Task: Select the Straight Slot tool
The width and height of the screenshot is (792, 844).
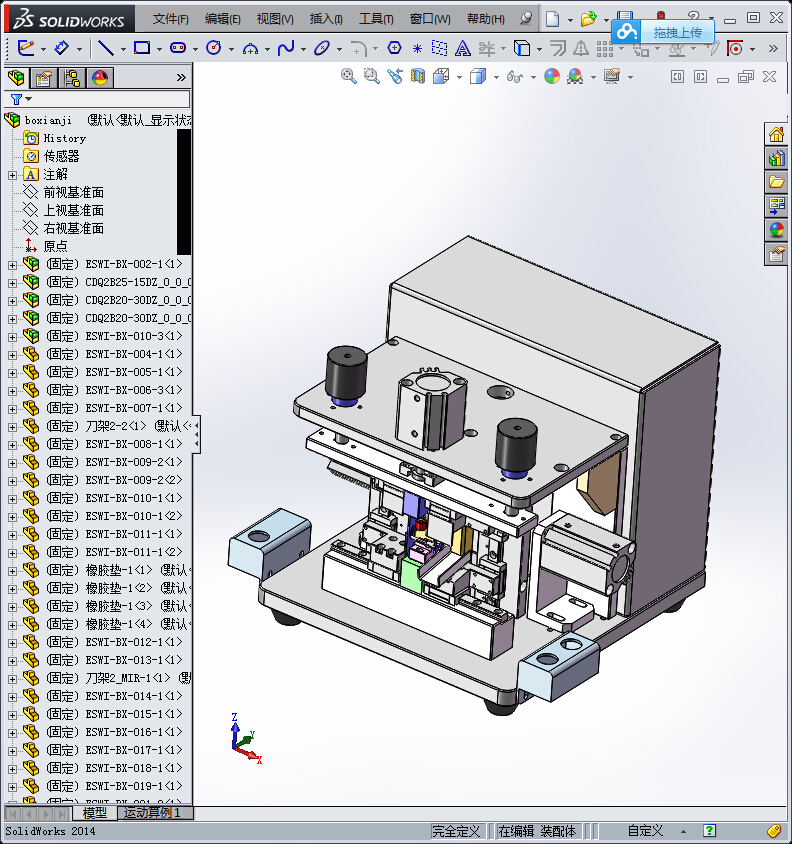Action: pos(178,48)
